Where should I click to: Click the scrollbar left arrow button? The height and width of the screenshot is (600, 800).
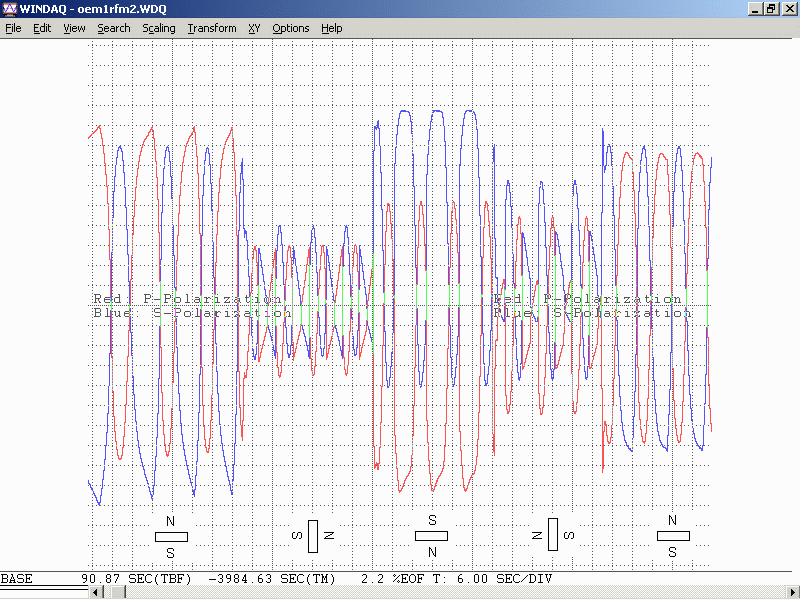[96, 593]
